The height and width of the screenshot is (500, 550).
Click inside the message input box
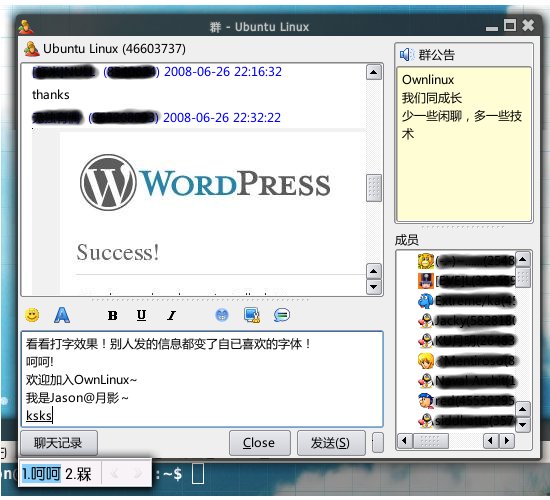[x=202, y=379]
